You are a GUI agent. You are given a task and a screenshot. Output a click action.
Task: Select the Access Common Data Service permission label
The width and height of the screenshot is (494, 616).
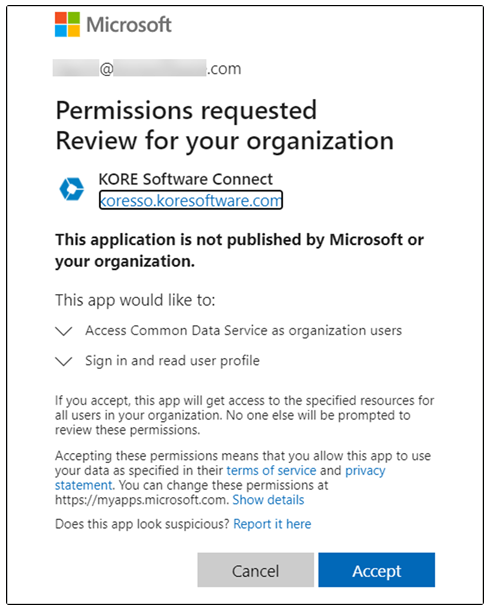[244, 331]
